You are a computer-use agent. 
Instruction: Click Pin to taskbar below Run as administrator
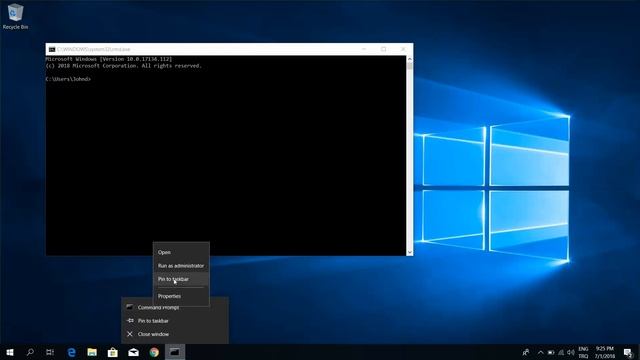tap(181, 279)
